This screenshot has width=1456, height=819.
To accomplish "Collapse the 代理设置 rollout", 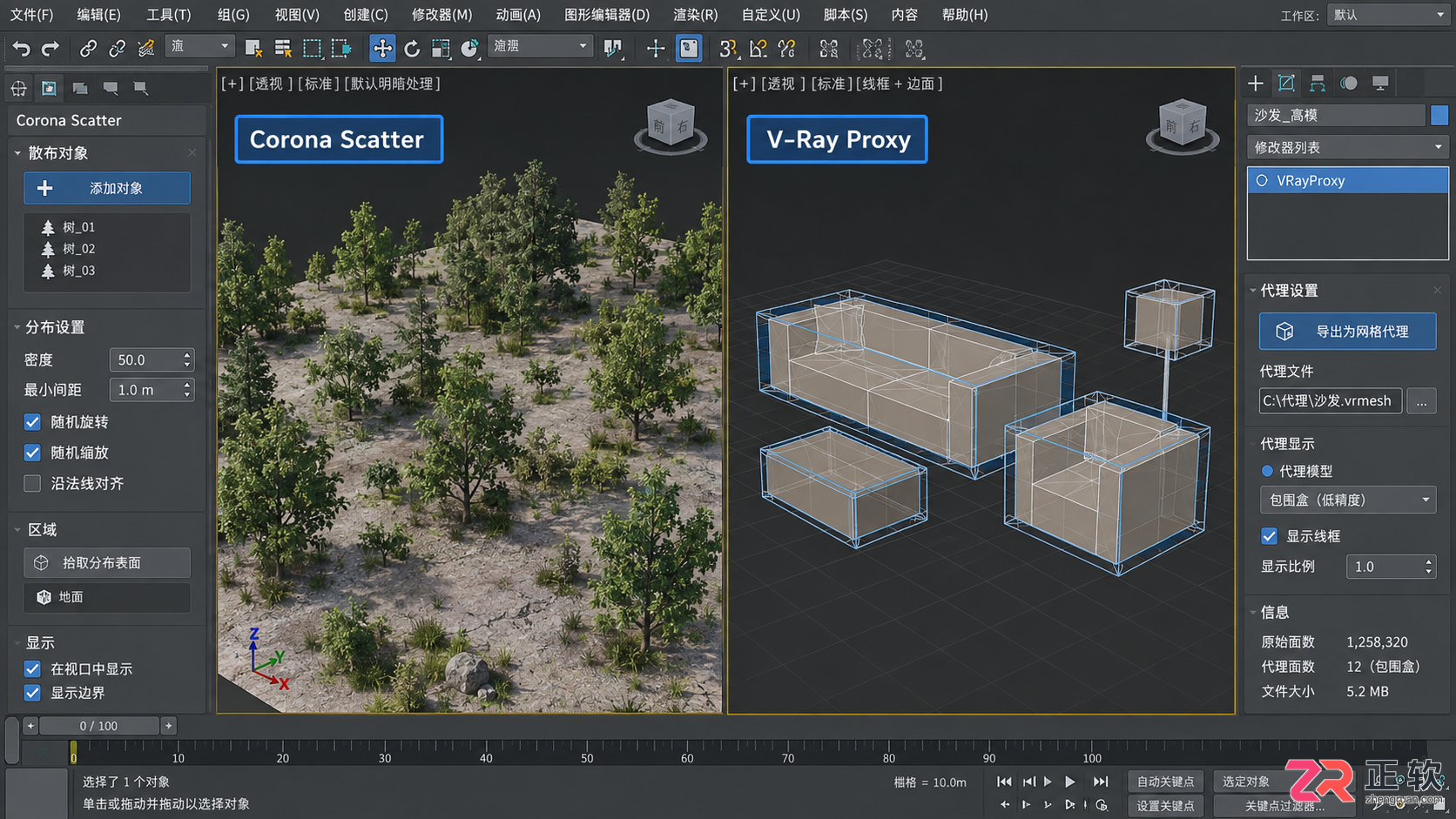I will pyautogui.click(x=1253, y=290).
